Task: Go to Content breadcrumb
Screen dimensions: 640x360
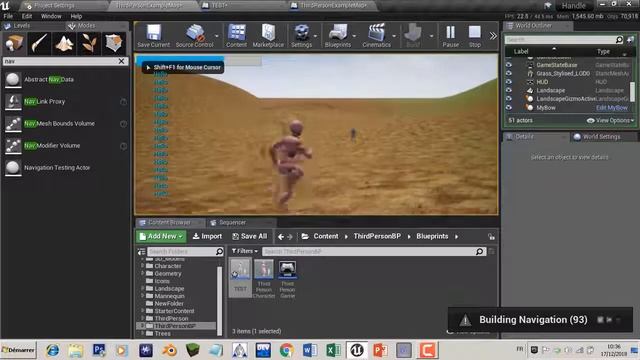Action: (326, 236)
